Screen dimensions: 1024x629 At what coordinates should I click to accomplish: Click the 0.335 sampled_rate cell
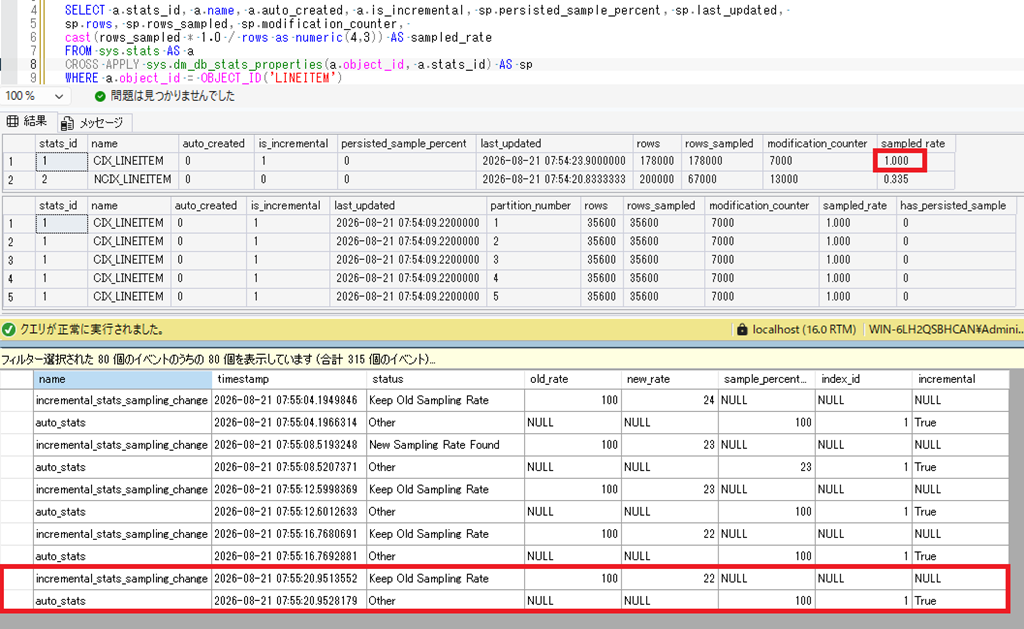(916, 179)
